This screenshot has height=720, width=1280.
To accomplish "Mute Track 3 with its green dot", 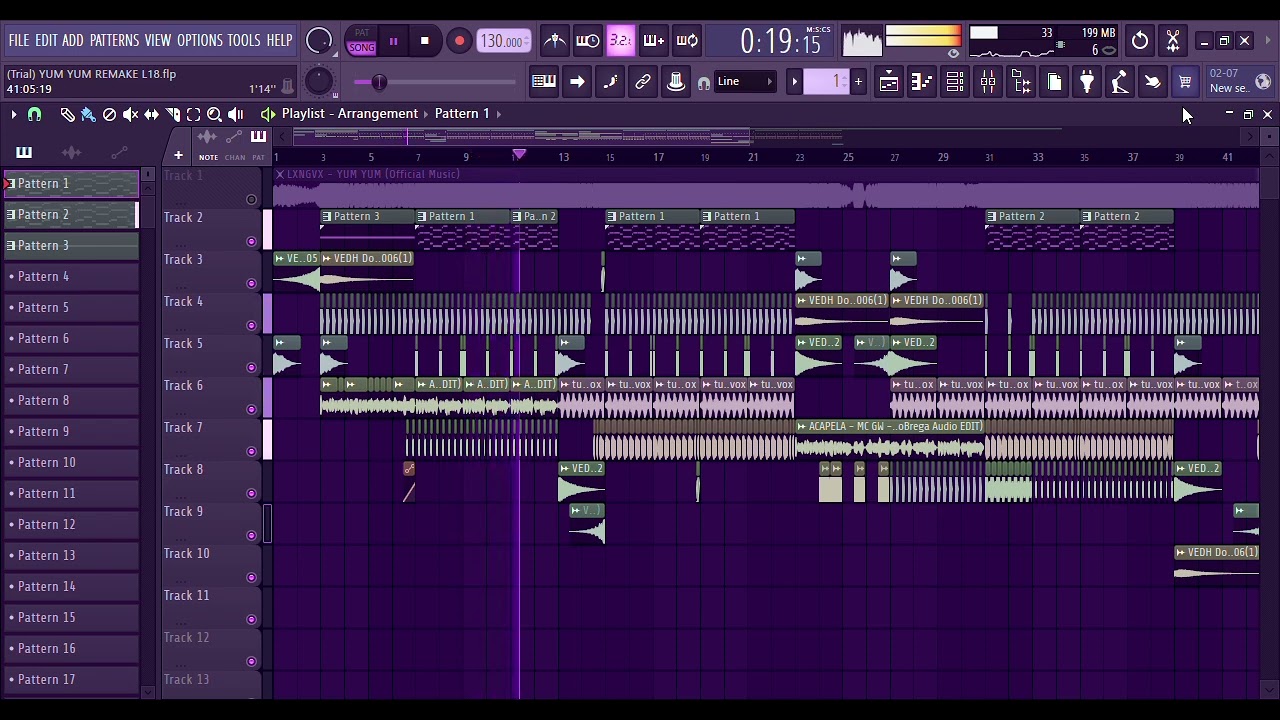I will [251, 283].
